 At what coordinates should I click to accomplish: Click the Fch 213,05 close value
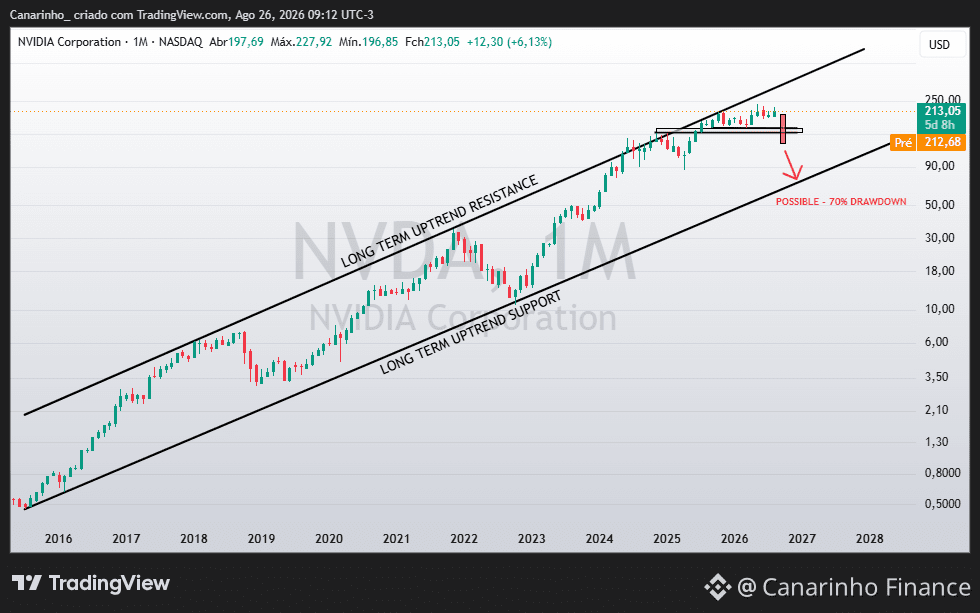(432, 42)
